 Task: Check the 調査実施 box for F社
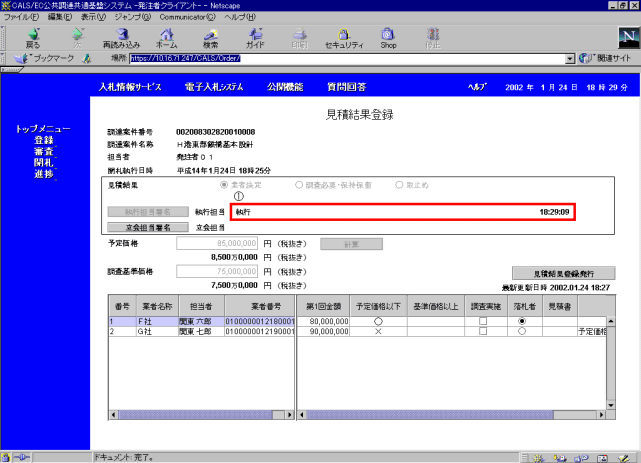coord(483,321)
